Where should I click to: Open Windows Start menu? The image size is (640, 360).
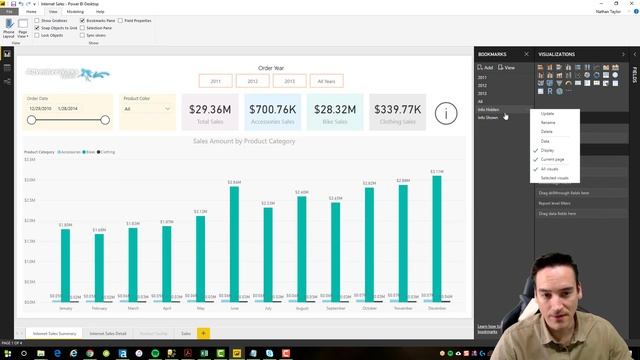[7, 353]
